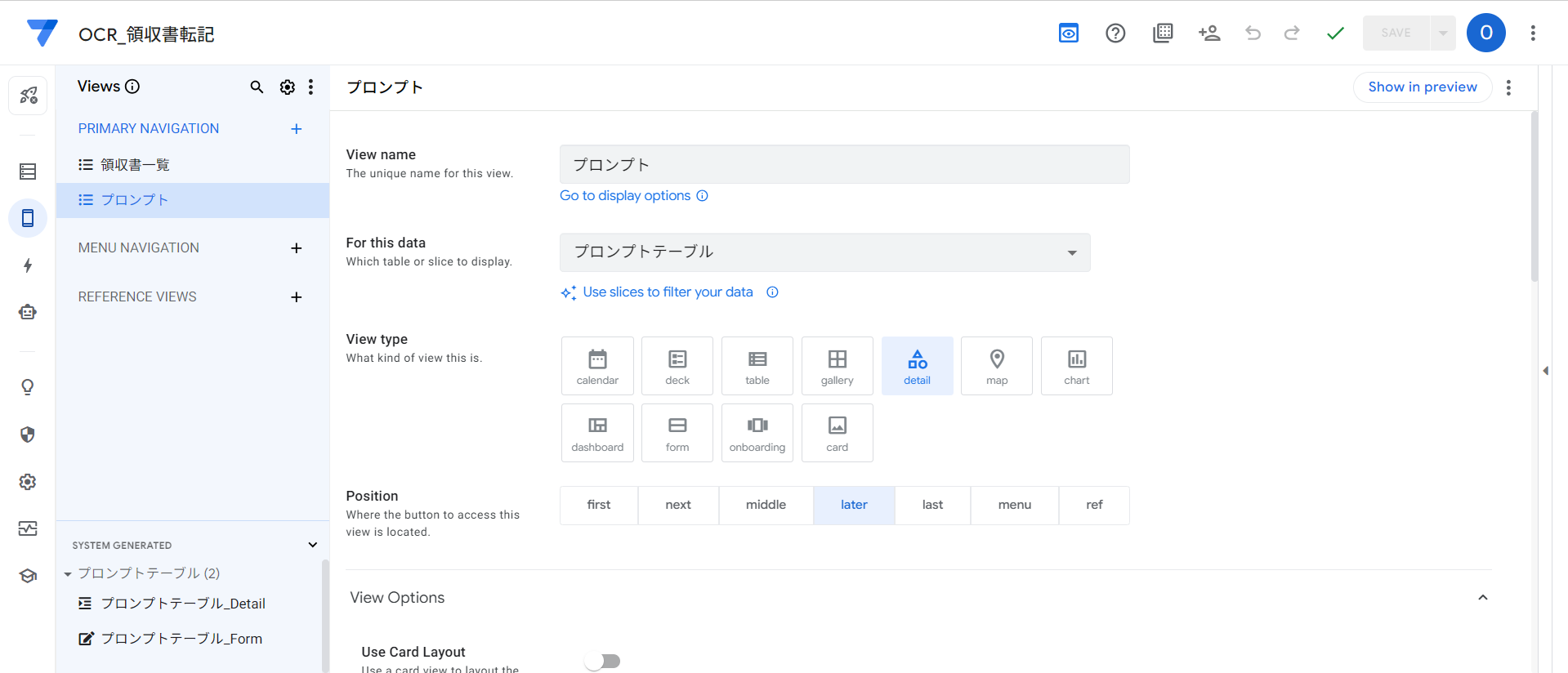Follow the Go to display options link
1568x673 pixels.
(x=625, y=196)
